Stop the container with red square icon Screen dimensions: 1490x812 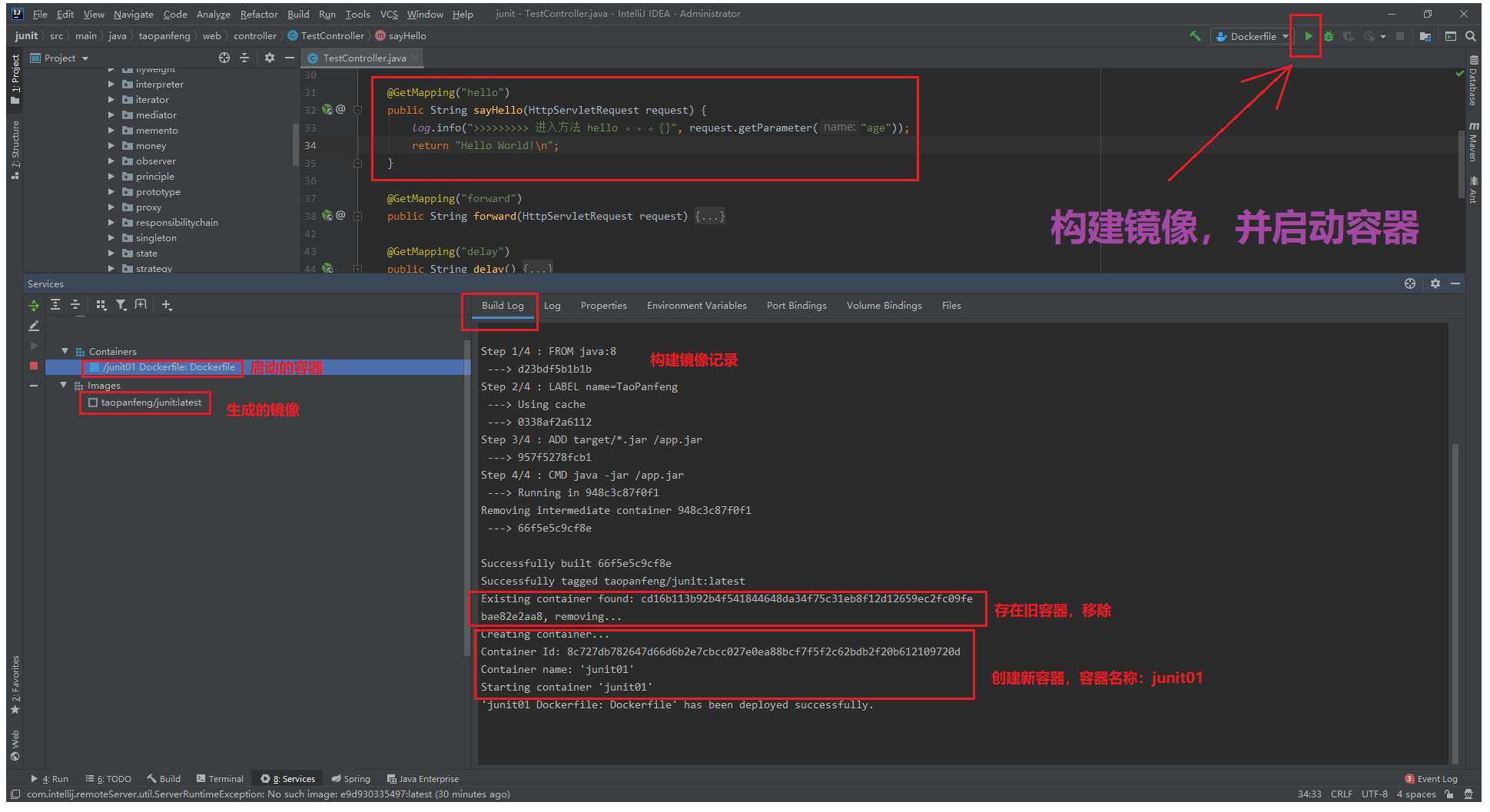pos(34,366)
